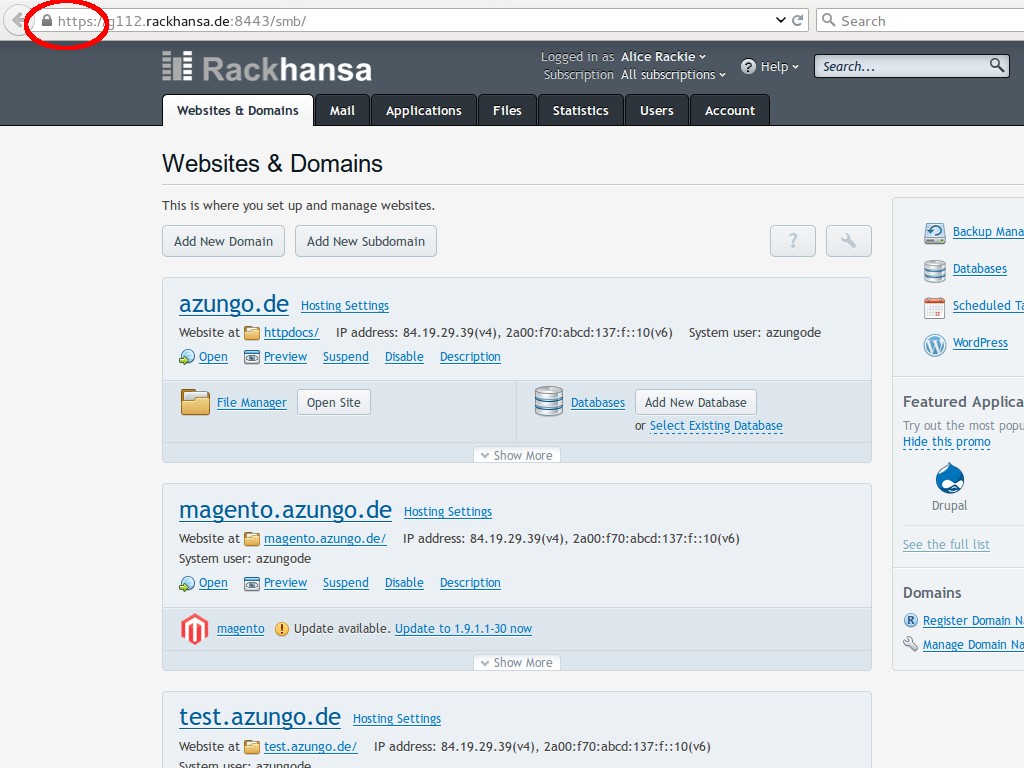Open the httpdocs/ folder link
This screenshot has height=768, width=1024.
click(291, 332)
